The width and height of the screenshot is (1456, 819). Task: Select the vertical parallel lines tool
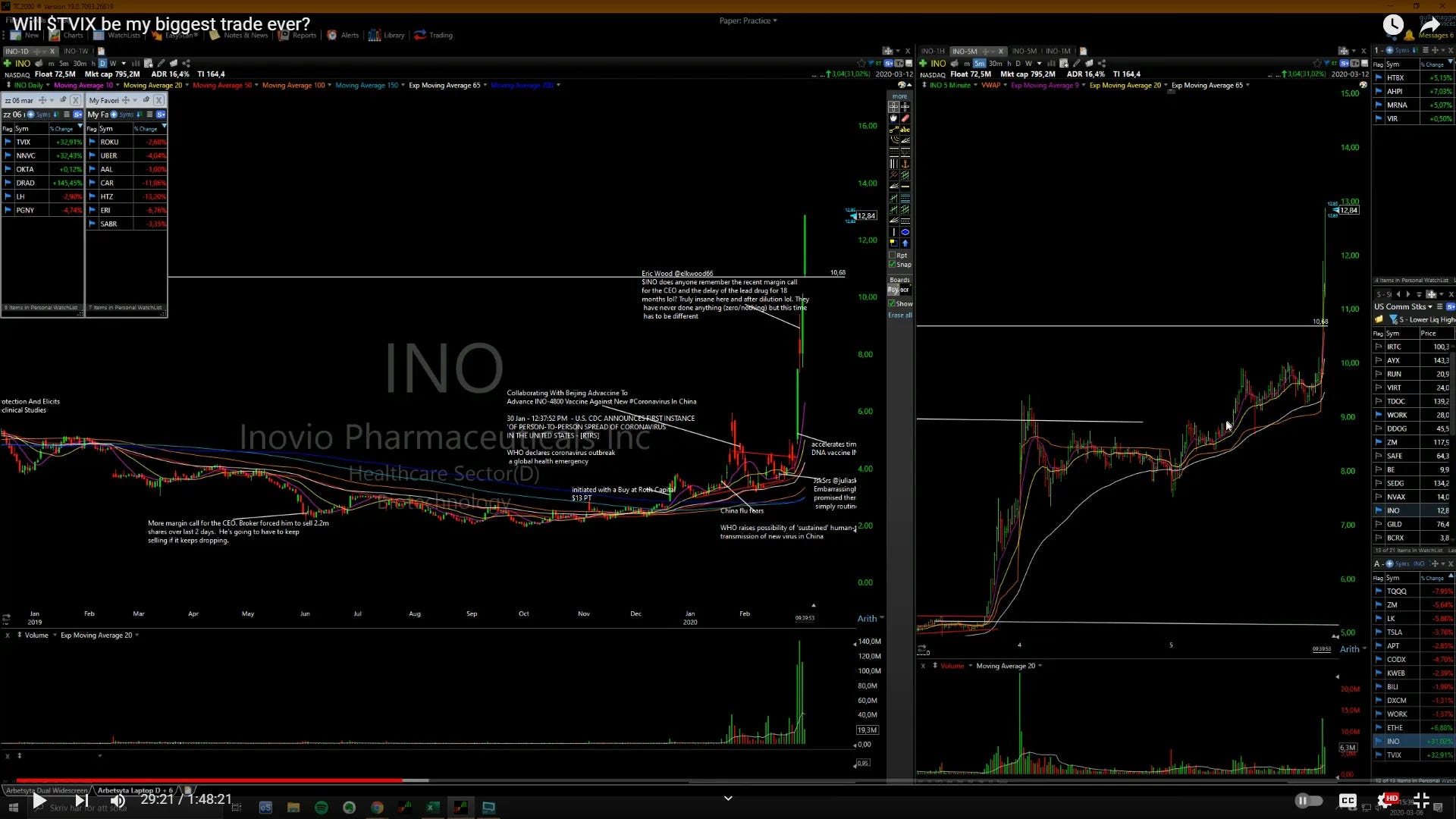pyautogui.click(x=893, y=164)
